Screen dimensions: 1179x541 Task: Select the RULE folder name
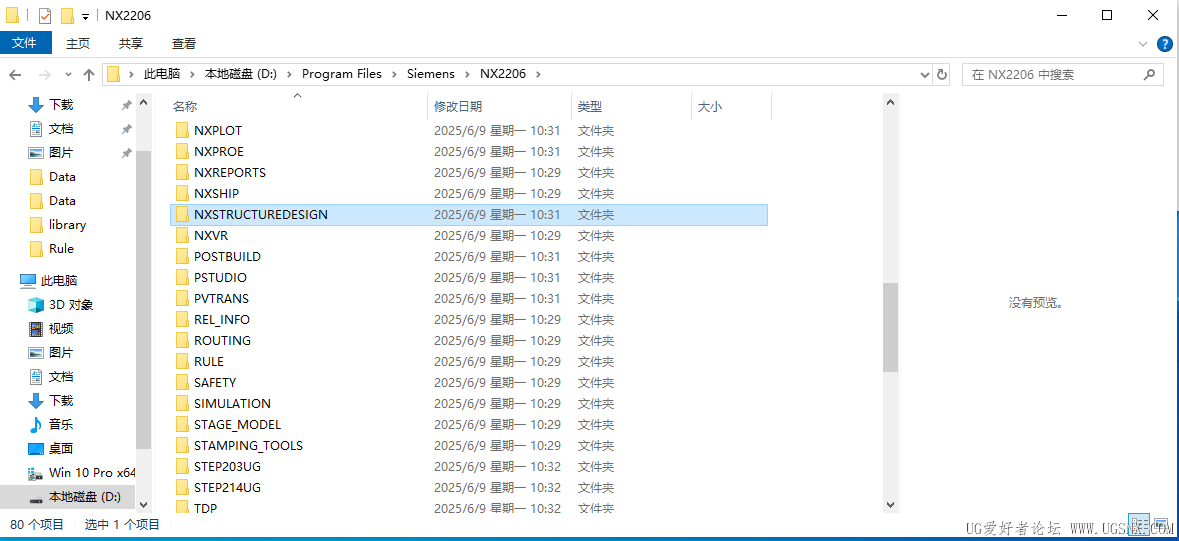209,362
